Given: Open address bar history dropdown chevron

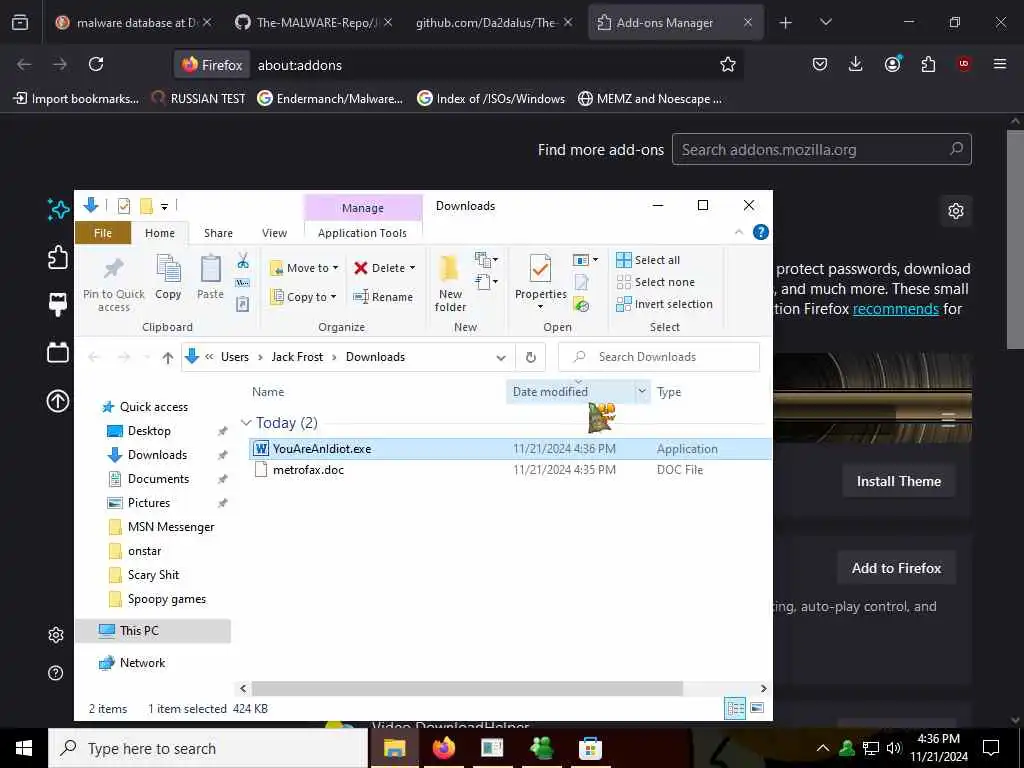Looking at the screenshot, I should tap(501, 357).
